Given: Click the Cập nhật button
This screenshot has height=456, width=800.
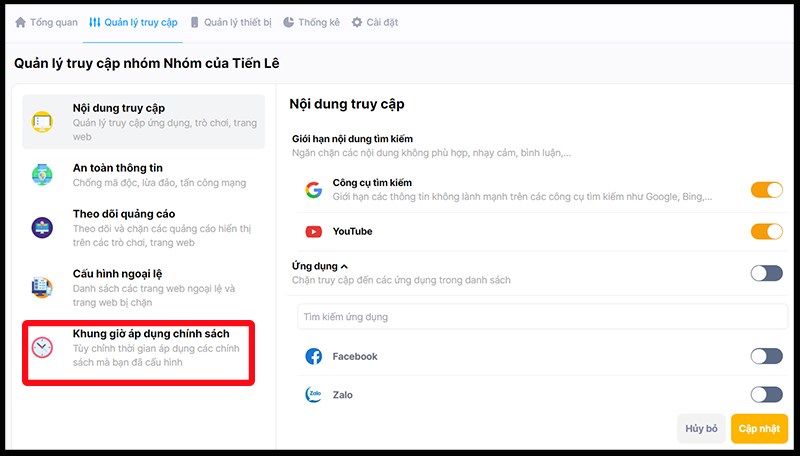Looking at the screenshot, I should (759, 428).
